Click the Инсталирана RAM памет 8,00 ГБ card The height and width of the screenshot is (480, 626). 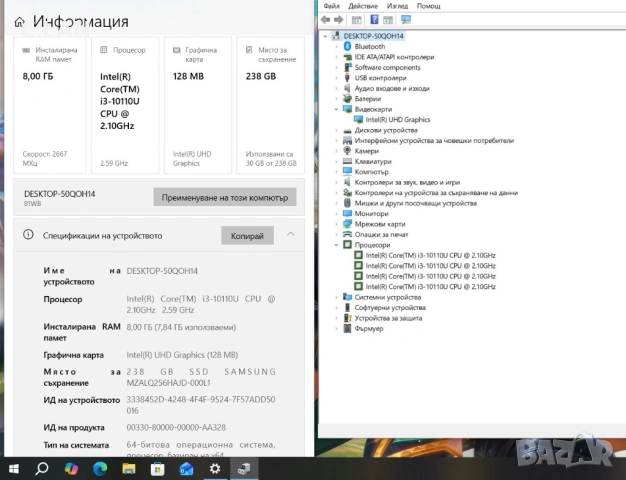[50, 105]
